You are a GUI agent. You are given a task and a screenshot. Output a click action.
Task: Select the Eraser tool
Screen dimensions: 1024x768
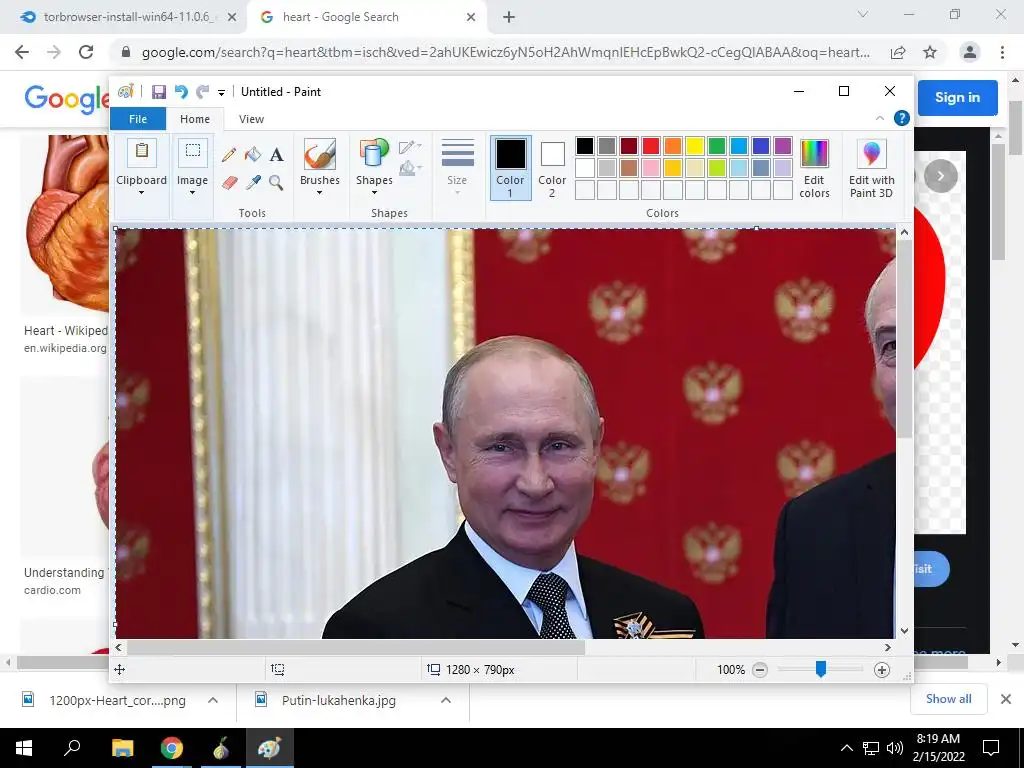(229, 182)
